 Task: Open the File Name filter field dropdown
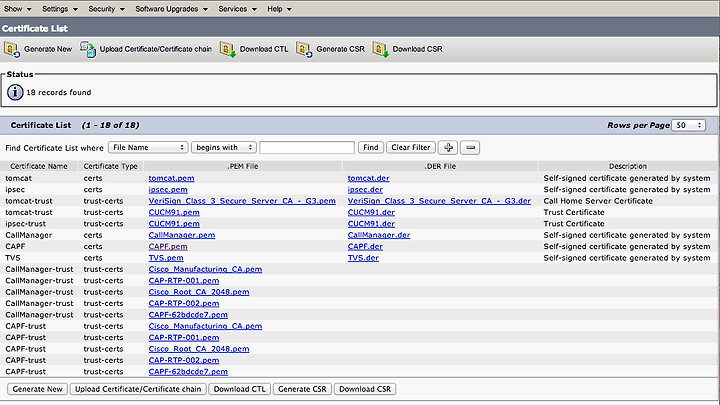pyautogui.click(x=148, y=147)
